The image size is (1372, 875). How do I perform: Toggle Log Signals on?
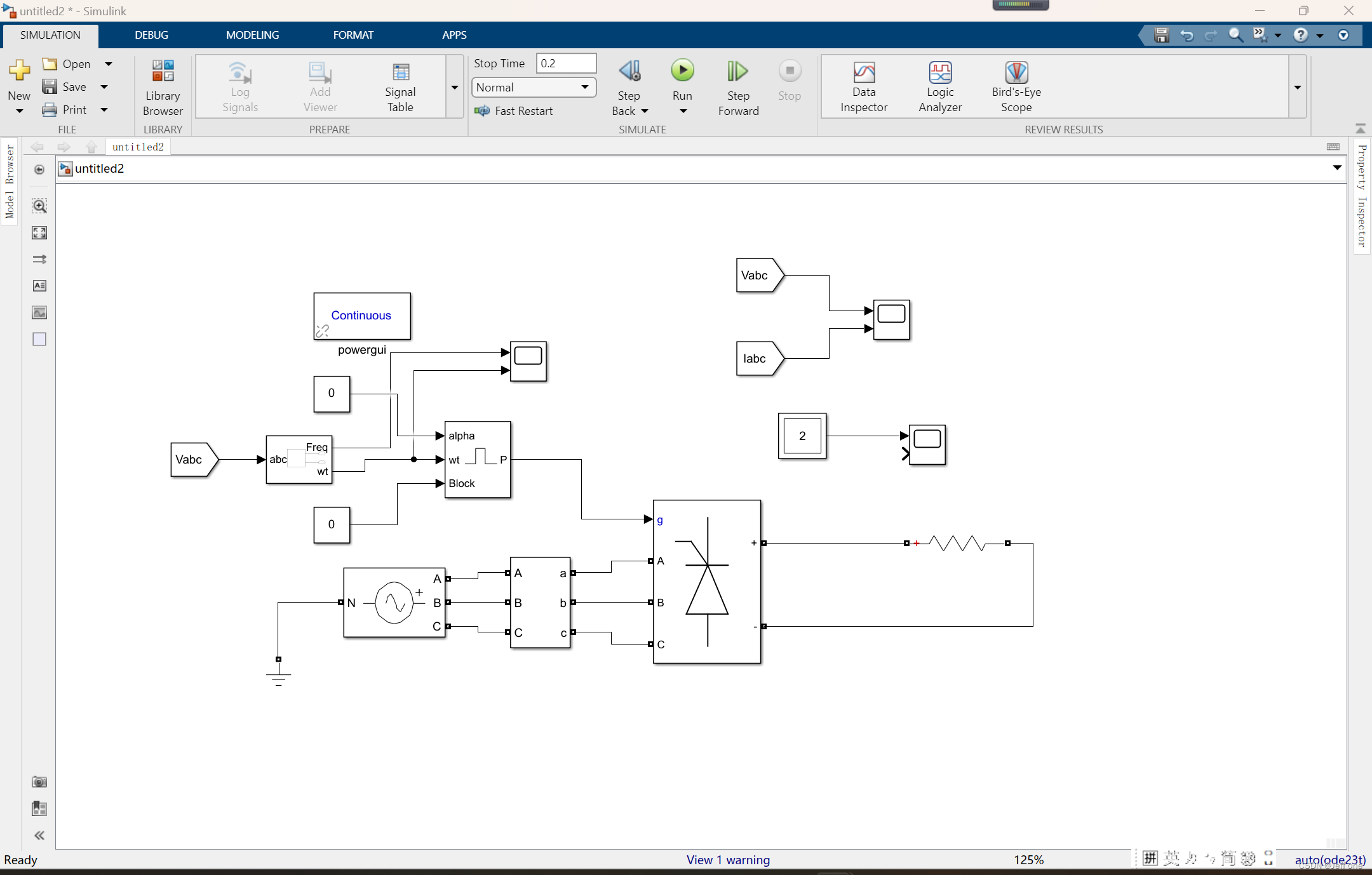(239, 86)
